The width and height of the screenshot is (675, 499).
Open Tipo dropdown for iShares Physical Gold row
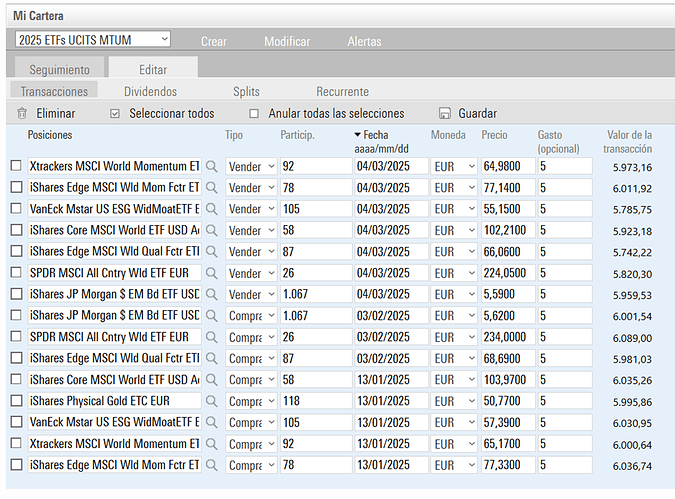(x=251, y=401)
